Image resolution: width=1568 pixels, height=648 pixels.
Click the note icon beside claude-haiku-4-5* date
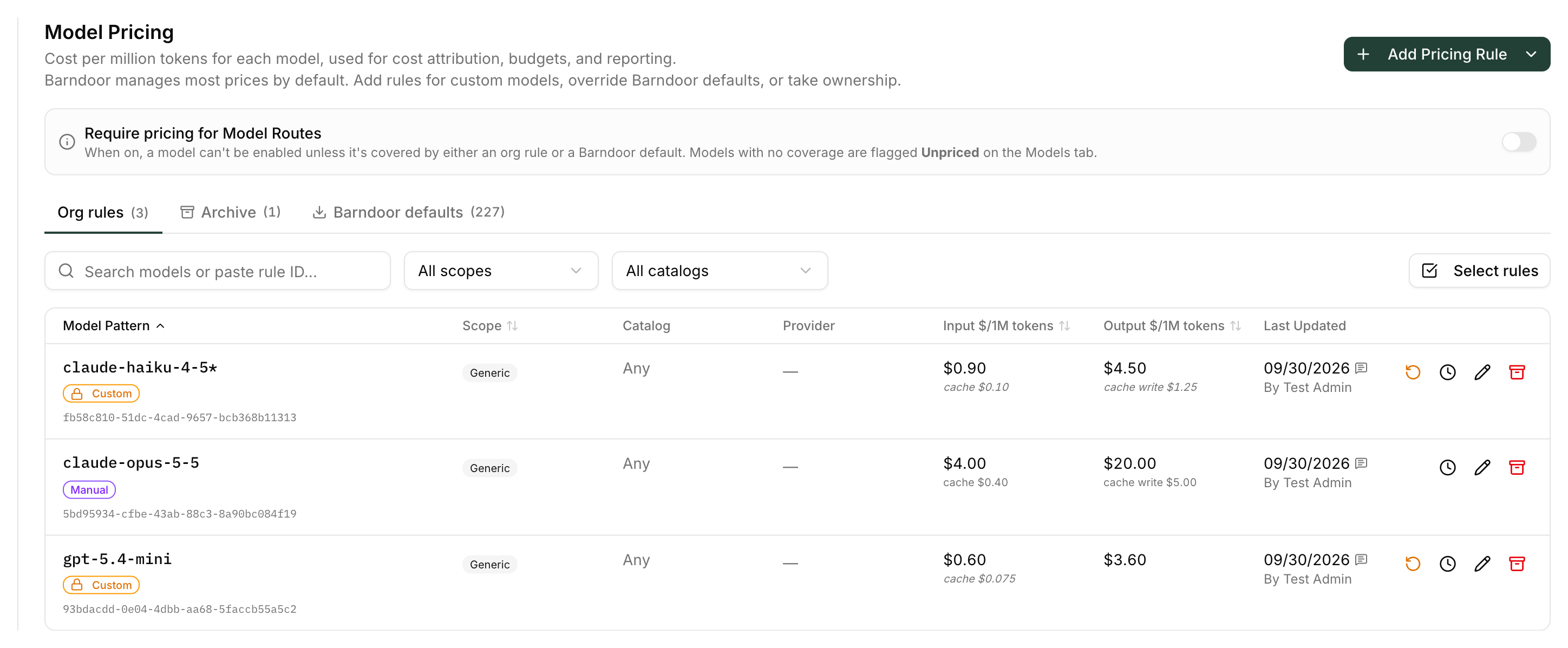(x=1361, y=368)
